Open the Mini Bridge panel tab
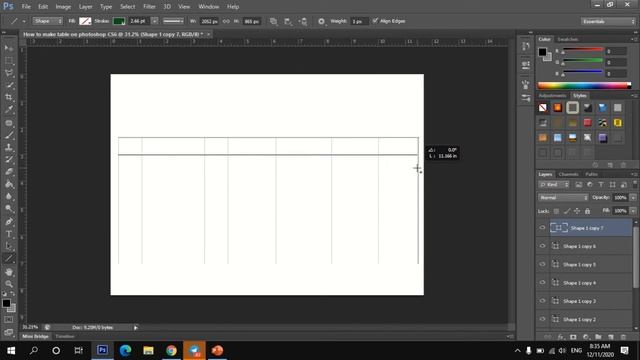Image resolution: width=640 pixels, height=360 pixels. (x=36, y=336)
